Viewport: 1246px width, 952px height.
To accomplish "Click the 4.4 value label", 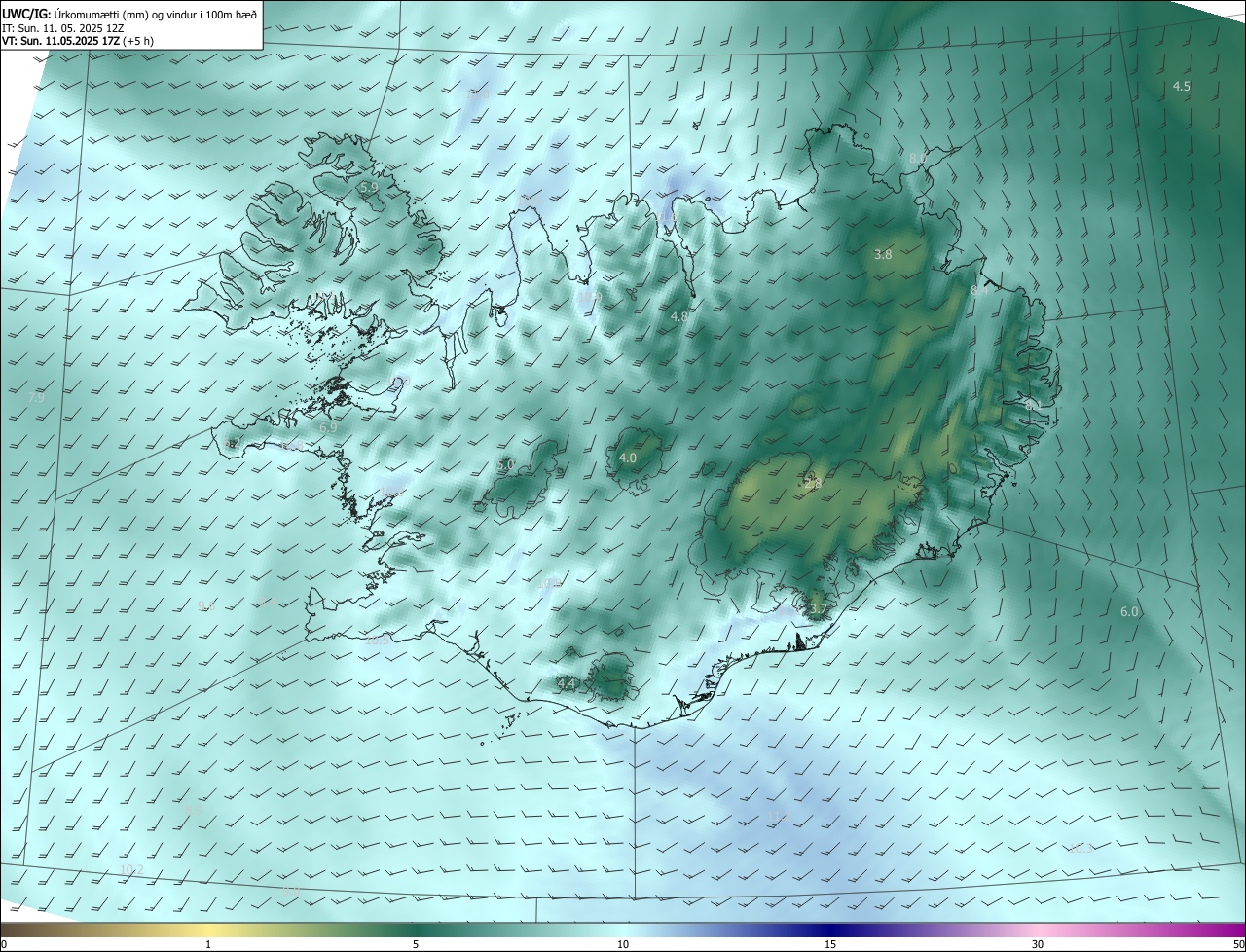I will click(567, 685).
